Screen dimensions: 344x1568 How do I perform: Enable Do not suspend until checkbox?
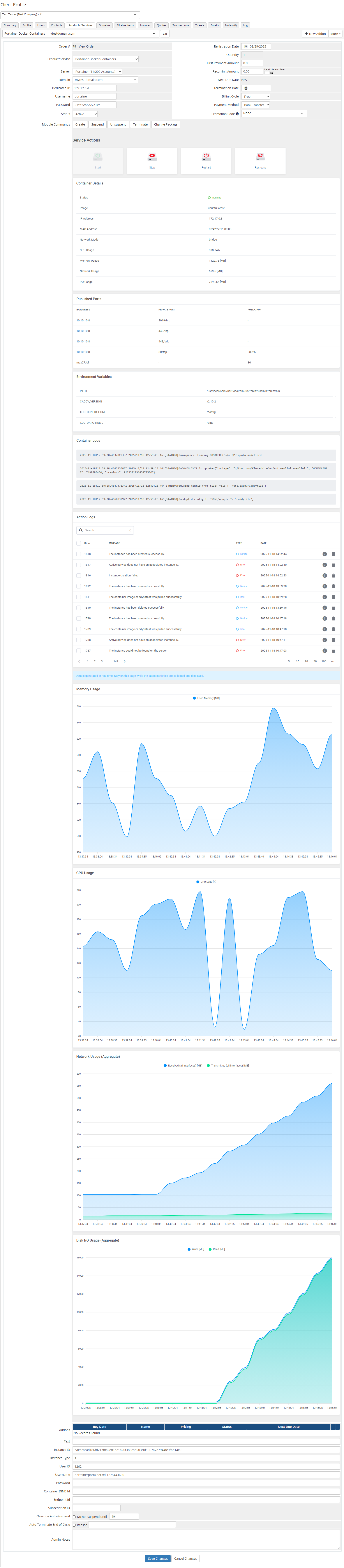74,1517
